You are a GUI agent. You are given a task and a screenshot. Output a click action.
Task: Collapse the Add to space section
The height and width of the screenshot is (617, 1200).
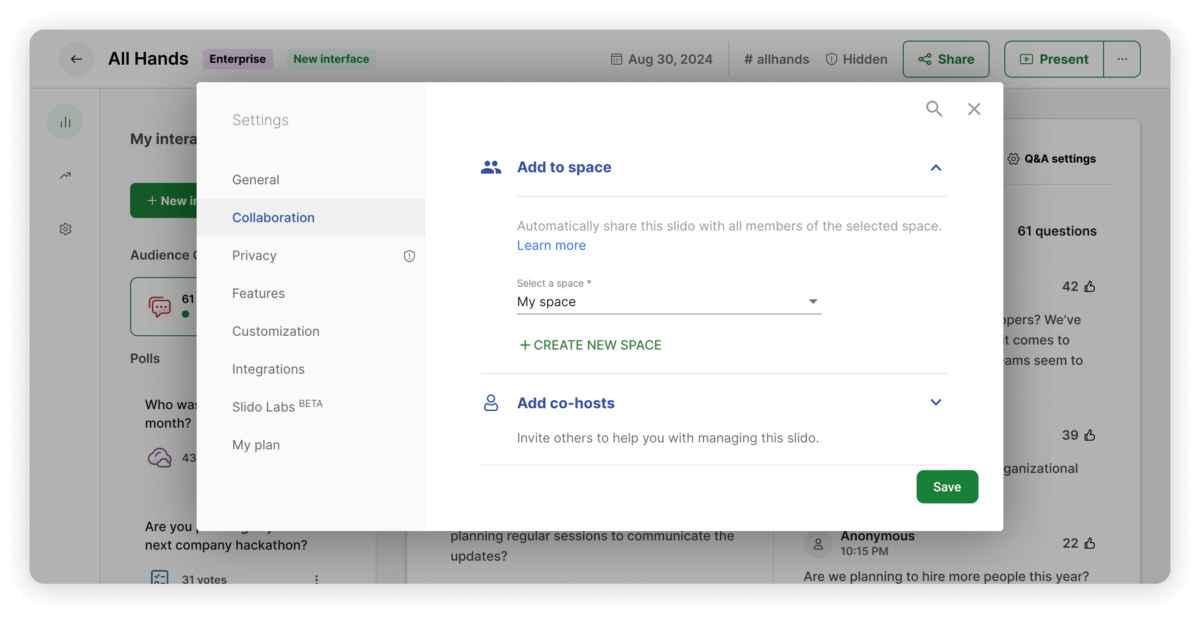[x=936, y=168]
